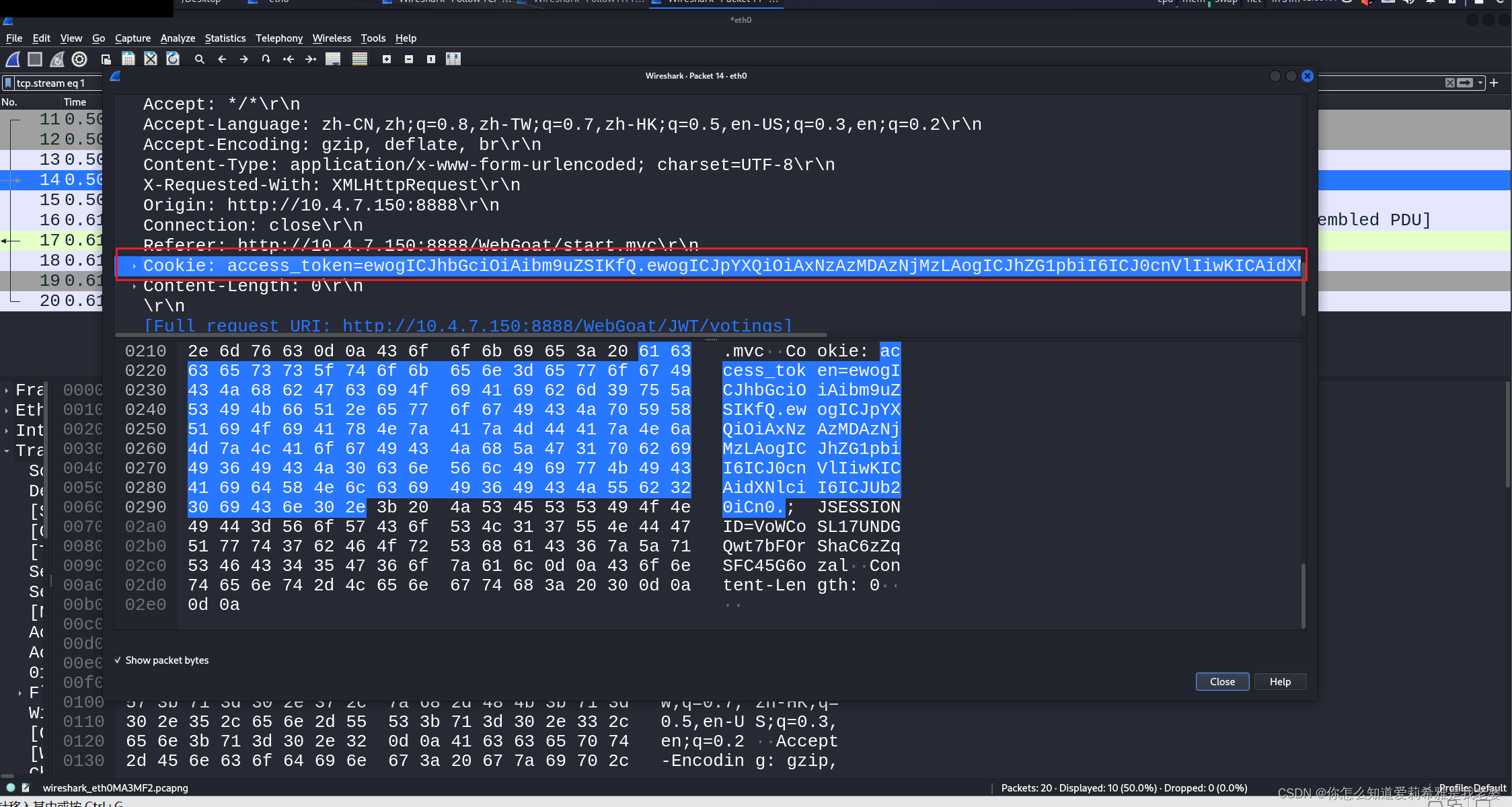Clear the display filter field
The image size is (1512, 807).
point(1450,83)
